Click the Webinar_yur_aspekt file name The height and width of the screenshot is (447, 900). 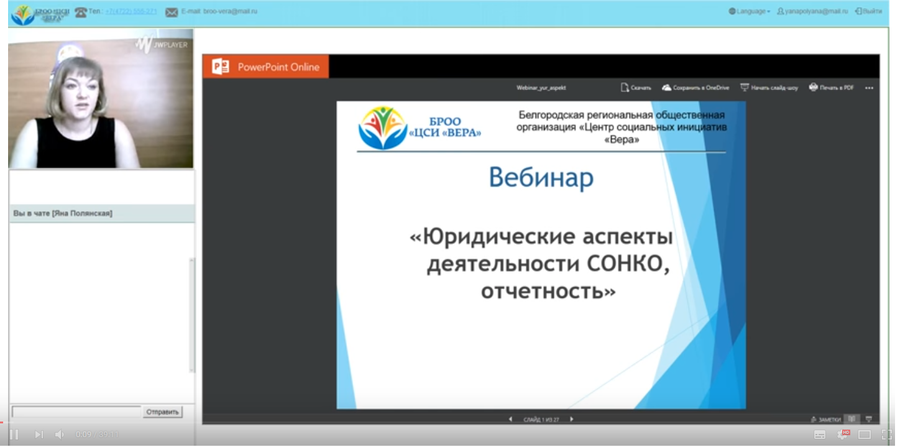541,88
